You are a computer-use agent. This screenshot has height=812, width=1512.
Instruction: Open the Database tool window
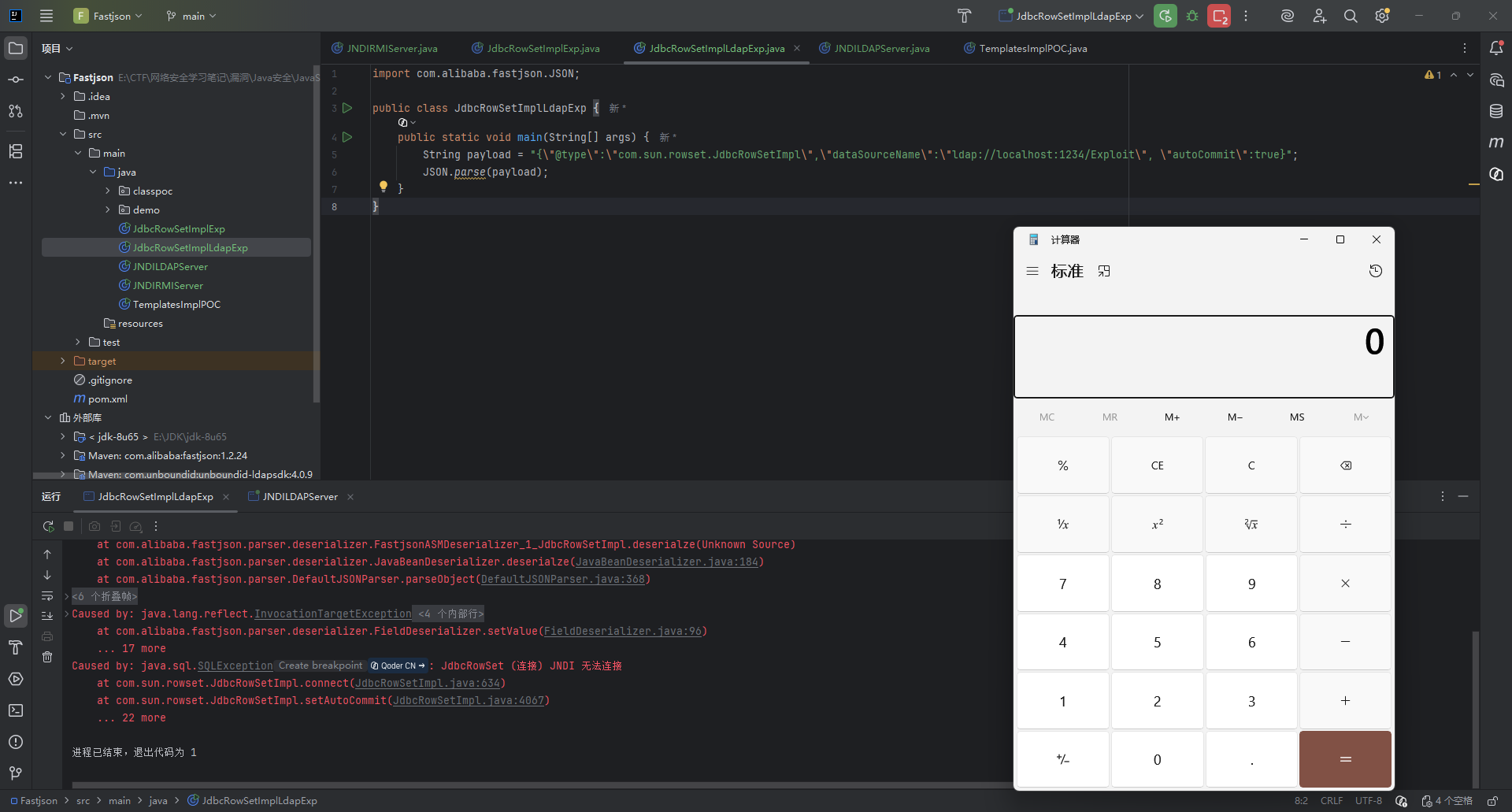1496,111
